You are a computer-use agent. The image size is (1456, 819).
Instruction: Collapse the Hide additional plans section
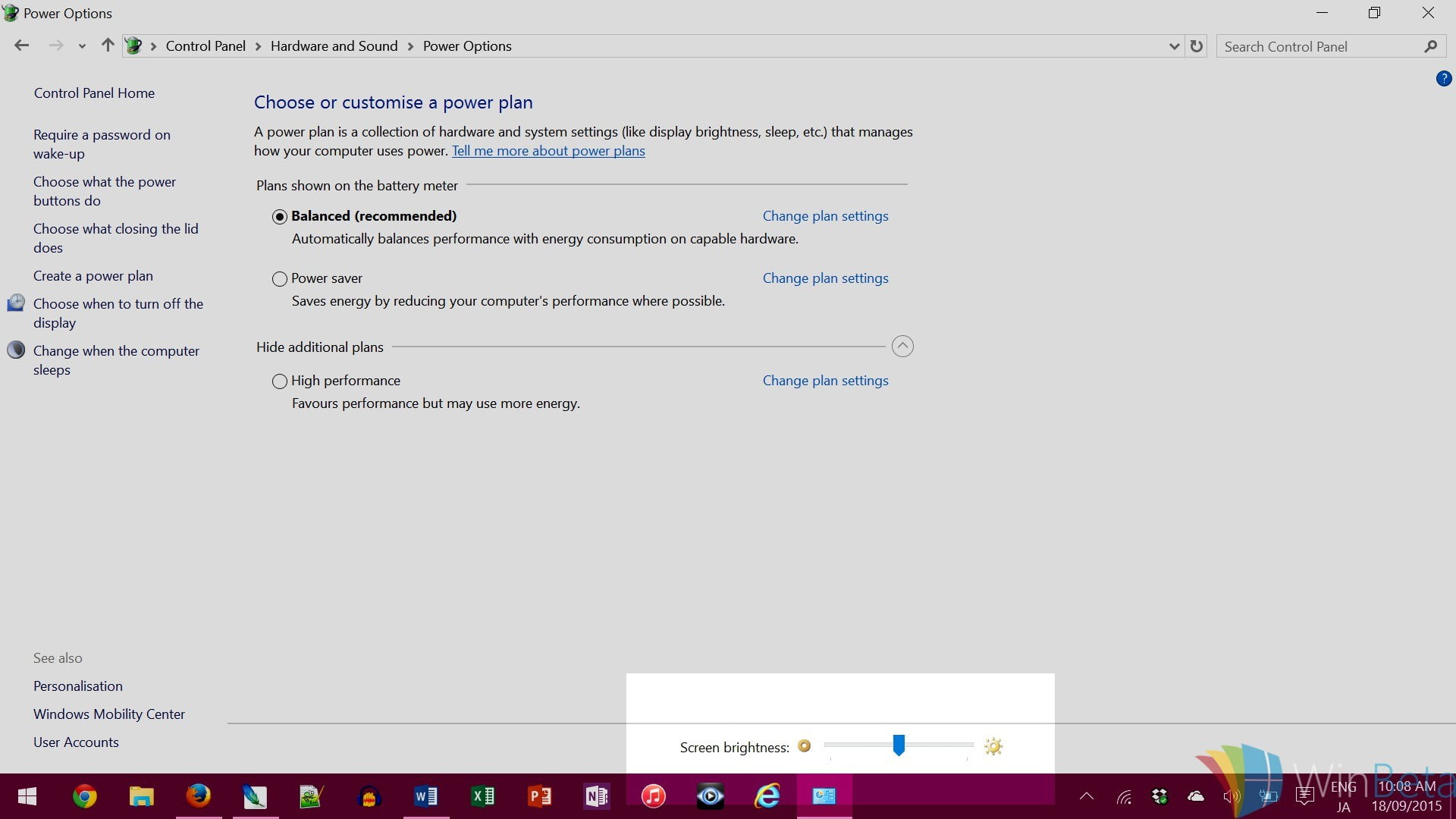[902, 347]
